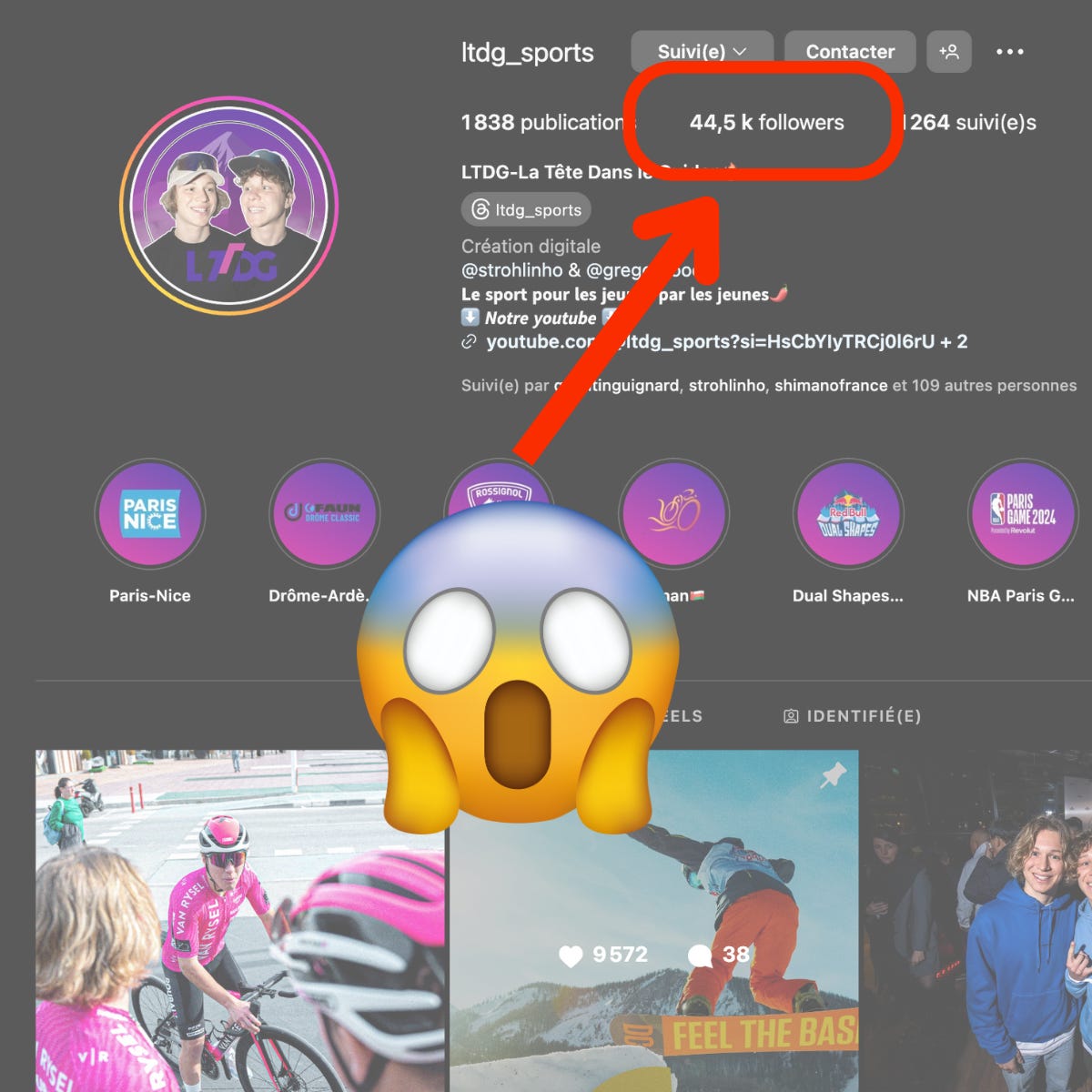The width and height of the screenshot is (1092, 1092).
Task: Open the three-dot options menu
Action: [x=1009, y=52]
